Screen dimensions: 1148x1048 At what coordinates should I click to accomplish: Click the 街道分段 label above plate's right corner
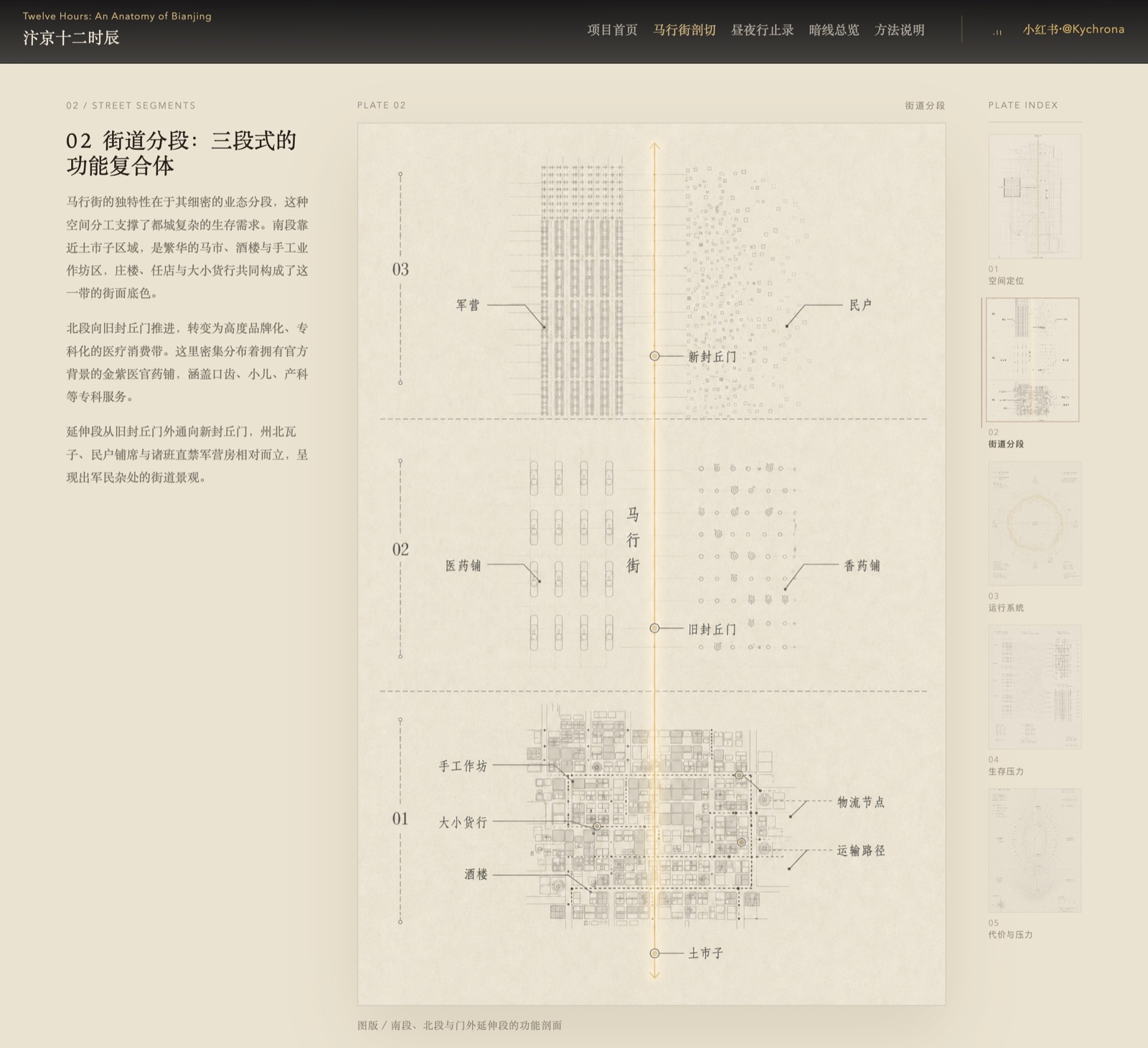(x=925, y=106)
